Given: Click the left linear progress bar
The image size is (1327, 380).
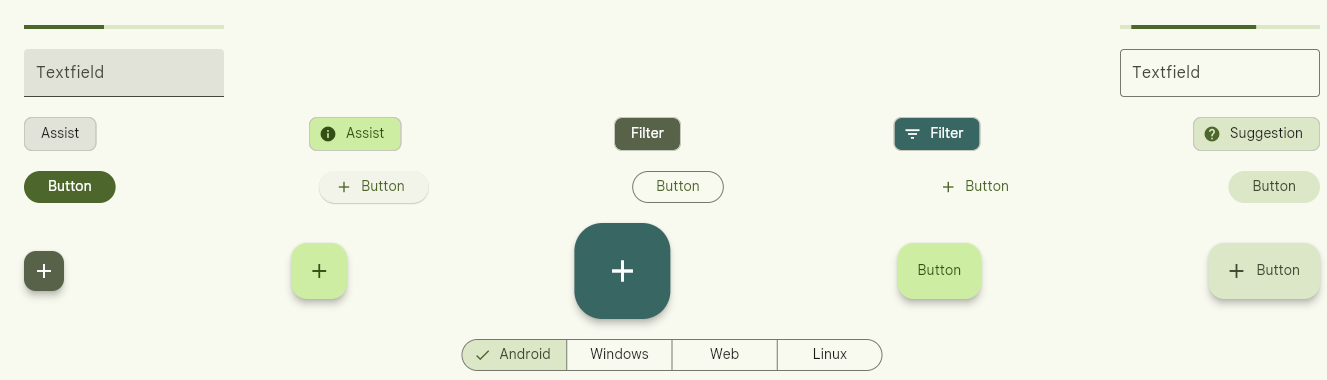Looking at the screenshot, I should click(x=124, y=27).
